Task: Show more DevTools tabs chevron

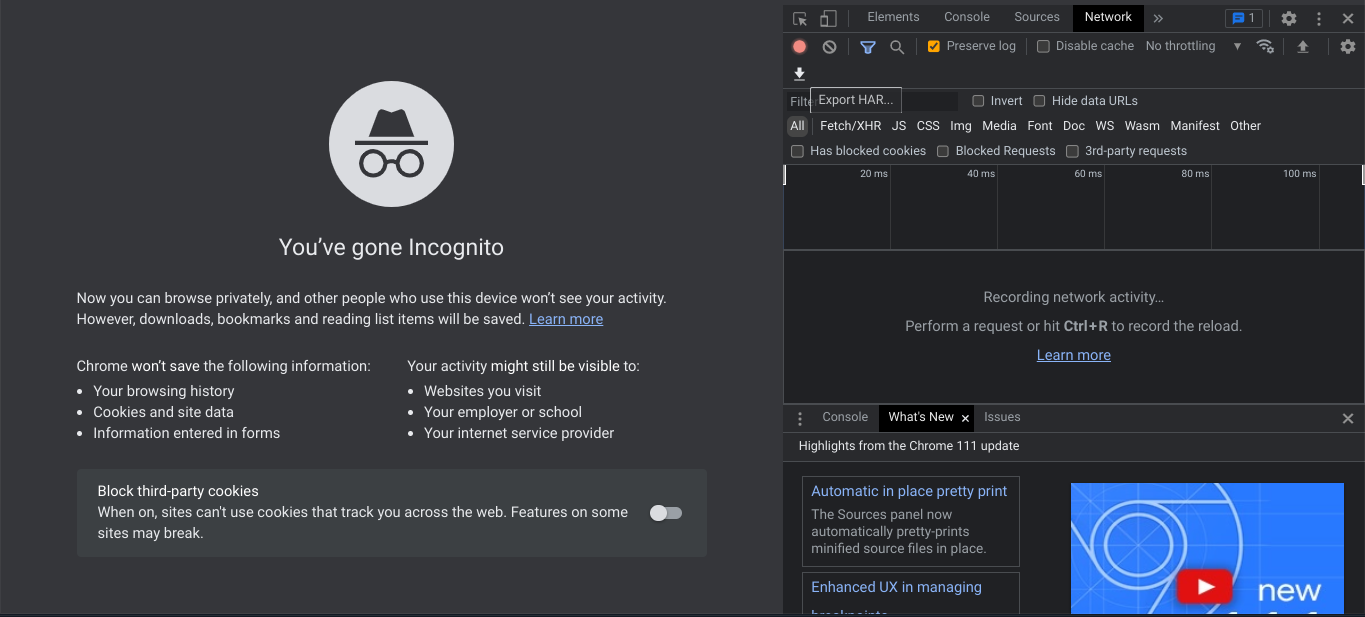Action: 1158,18
